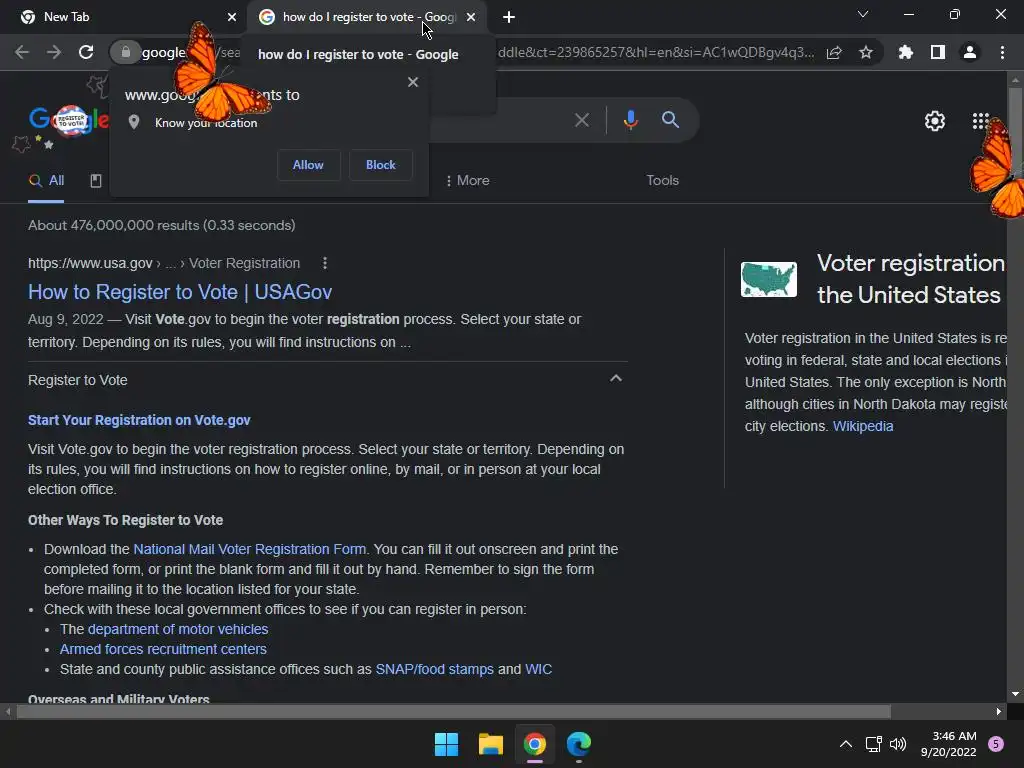Dismiss the location permission popup
The width and height of the screenshot is (1024, 768).
click(x=413, y=82)
